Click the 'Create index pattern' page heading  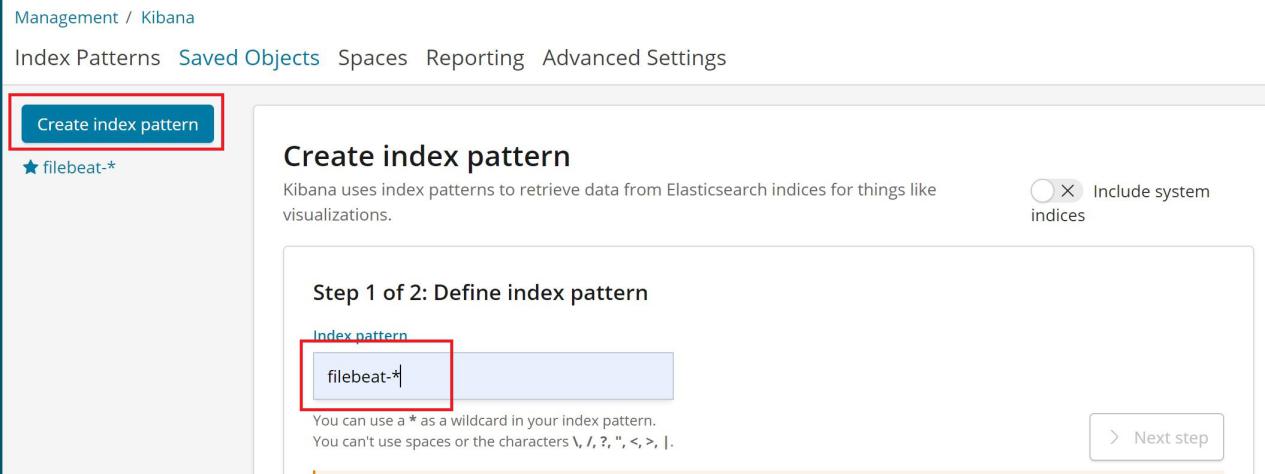[x=427, y=156]
